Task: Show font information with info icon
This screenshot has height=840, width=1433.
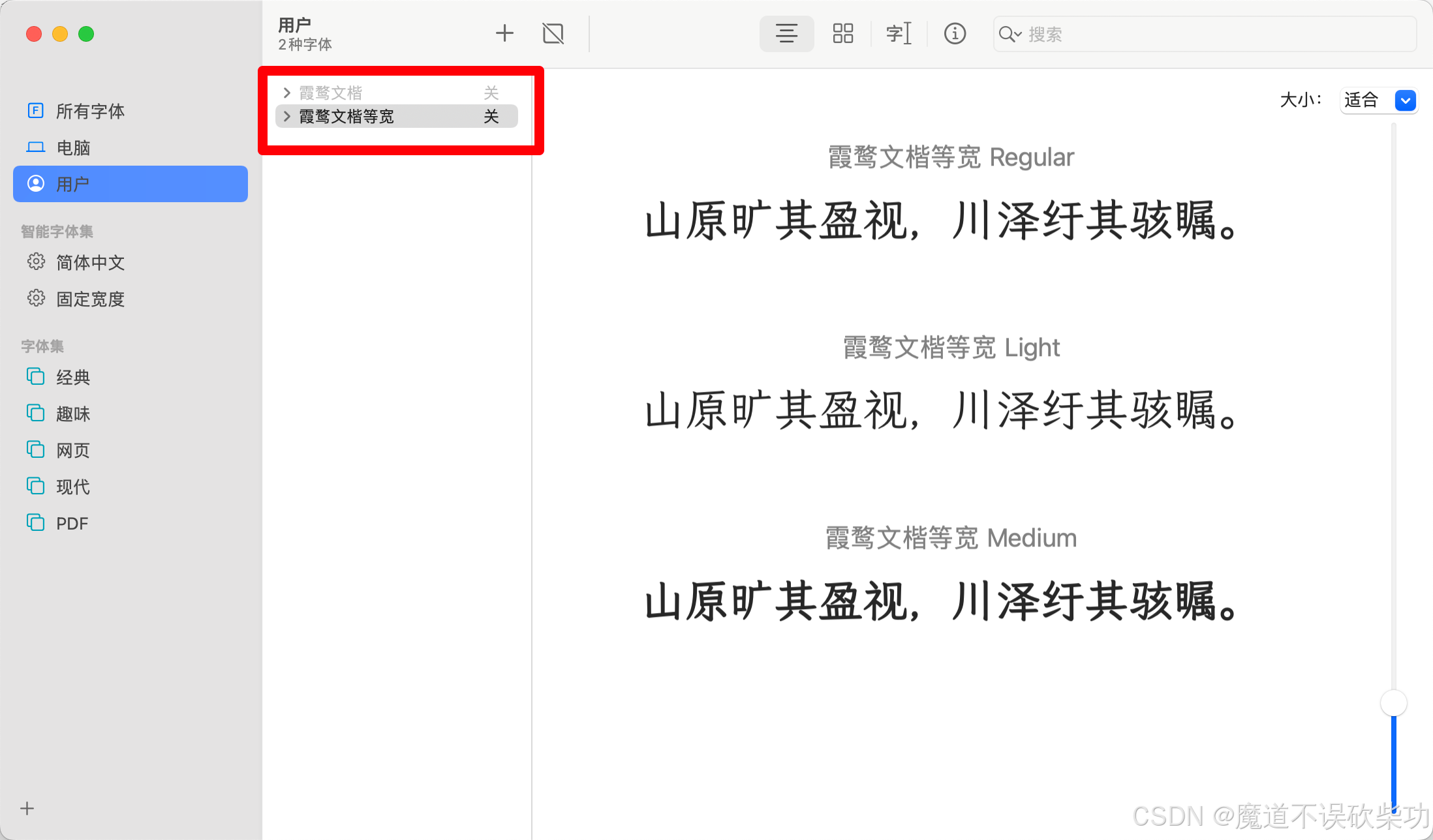Action: (955, 33)
